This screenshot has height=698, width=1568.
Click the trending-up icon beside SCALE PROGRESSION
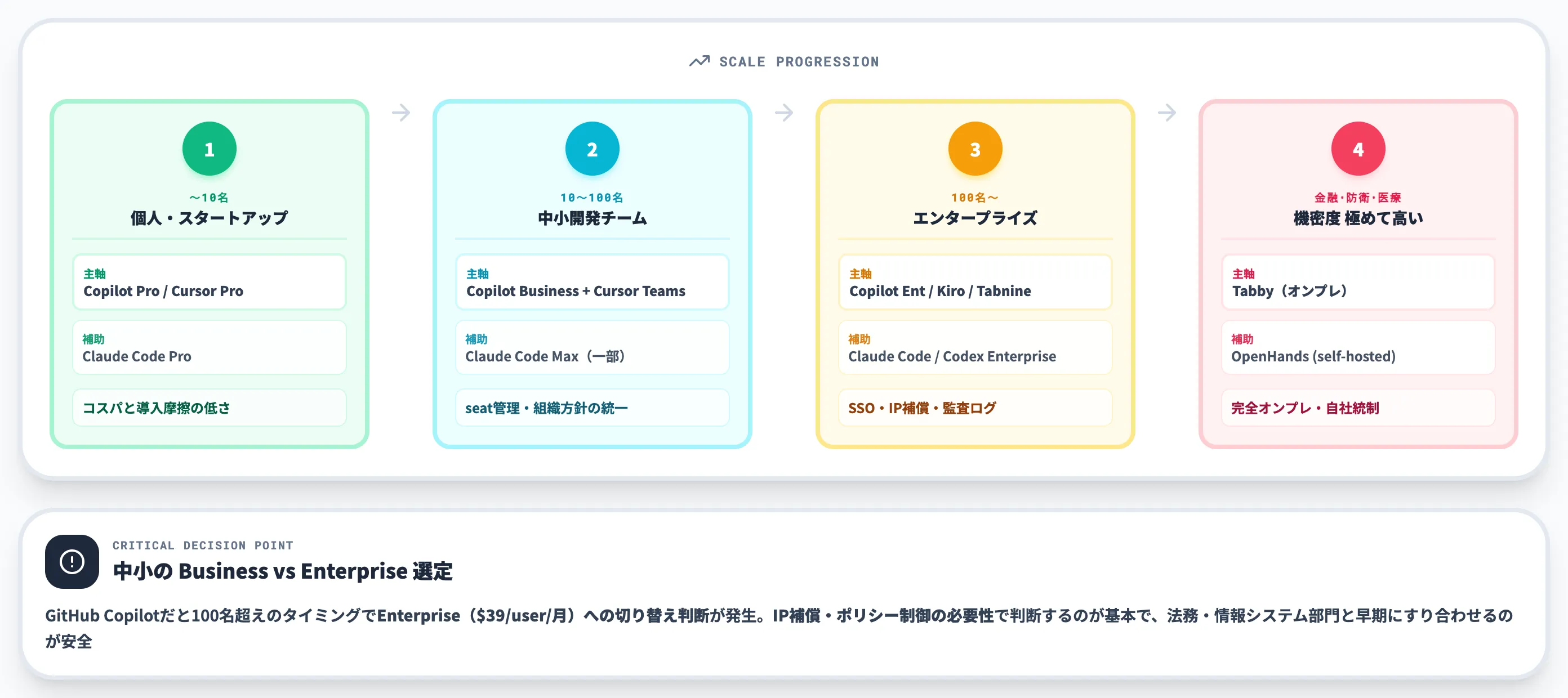coord(700,61)
